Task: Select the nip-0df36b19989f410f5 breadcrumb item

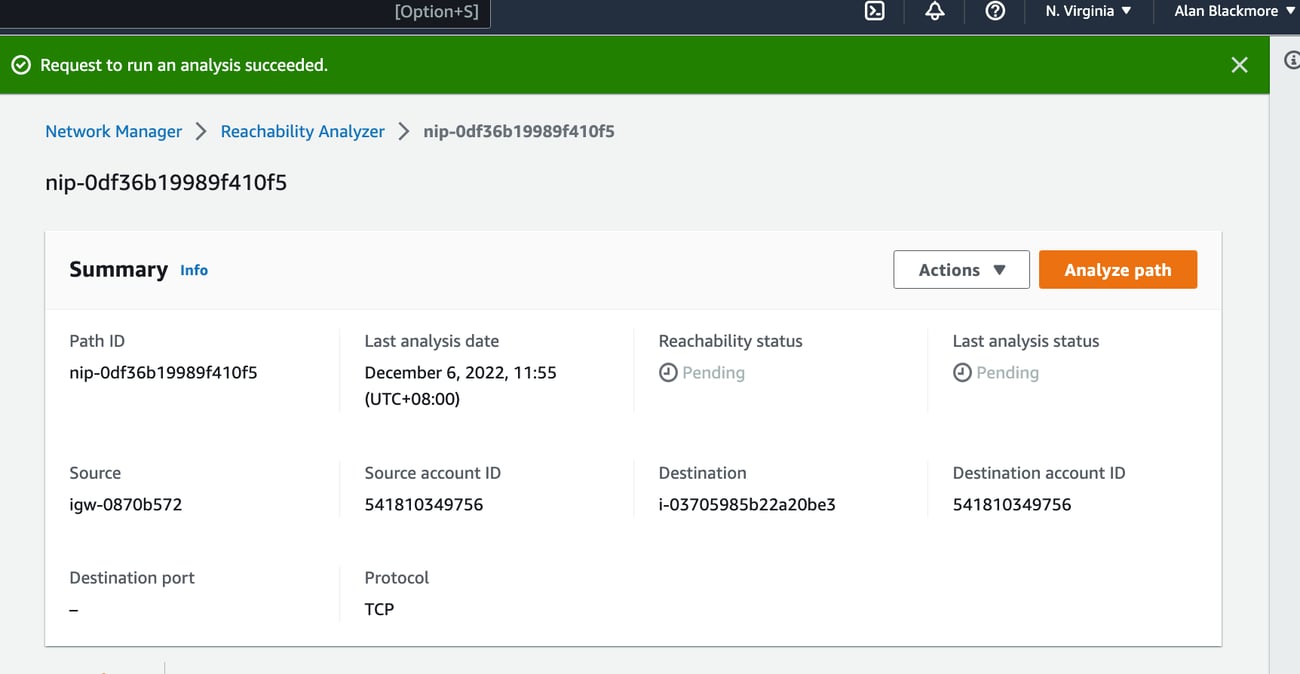Action: 519,131
